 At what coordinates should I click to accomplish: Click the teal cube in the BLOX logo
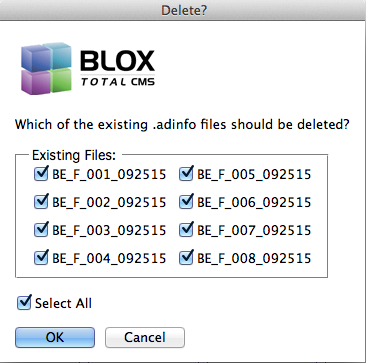point(58,55)
